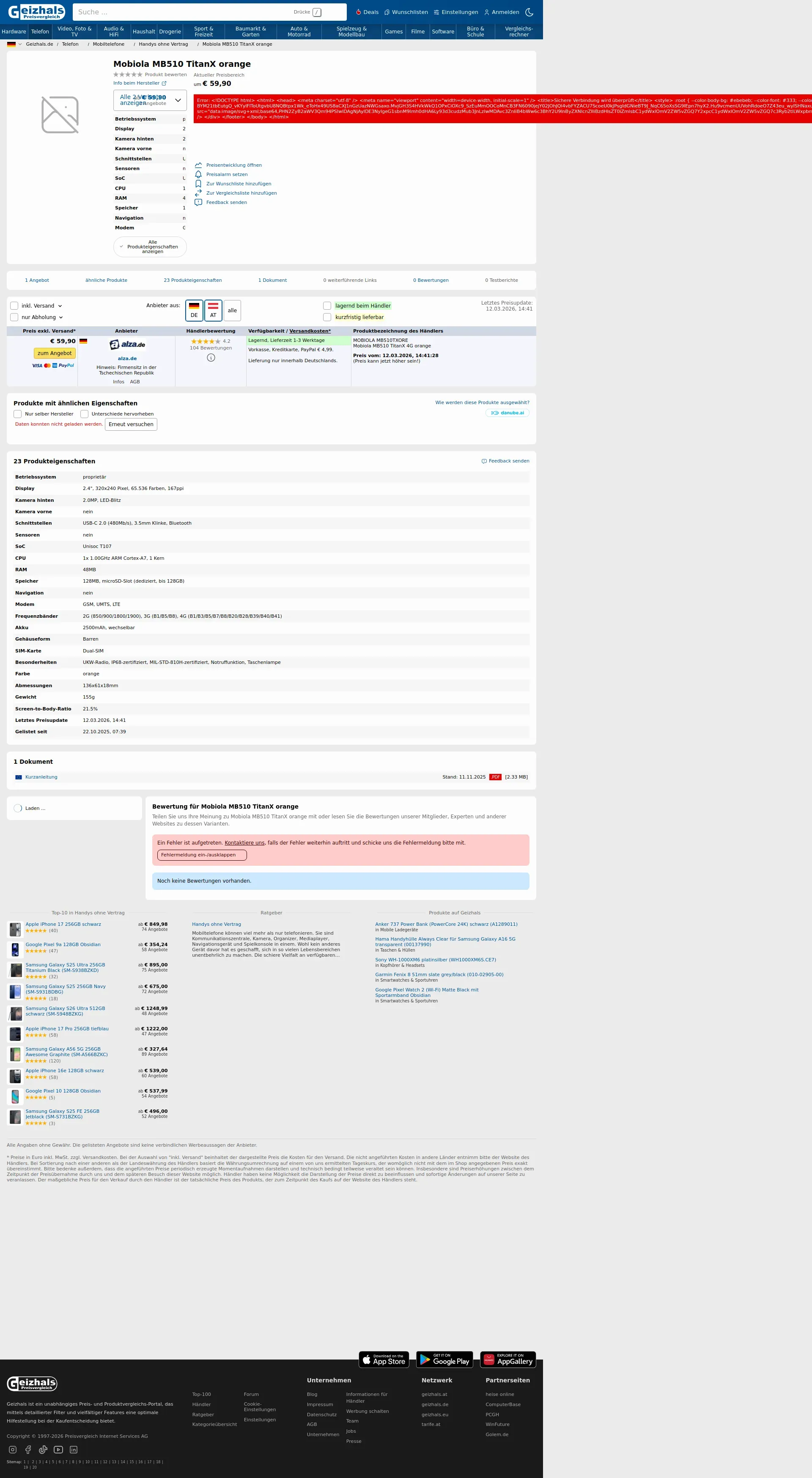This screenshot has width=812, height=1478.
Task: Click the zum Angebot button
Action: (55, 353)
